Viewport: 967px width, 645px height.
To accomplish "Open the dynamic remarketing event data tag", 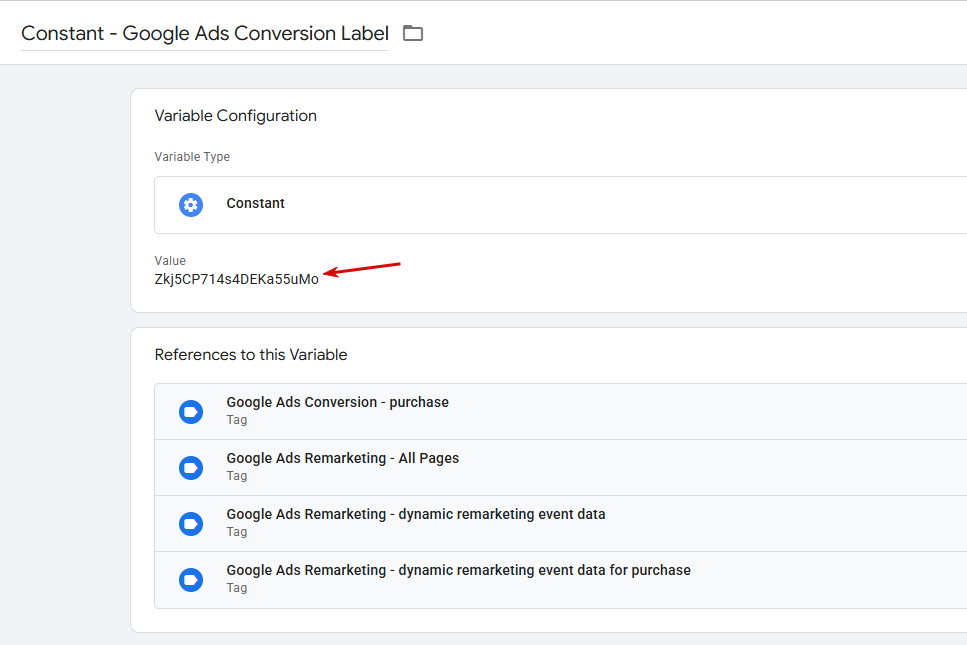I will click(x=561, y=524).
